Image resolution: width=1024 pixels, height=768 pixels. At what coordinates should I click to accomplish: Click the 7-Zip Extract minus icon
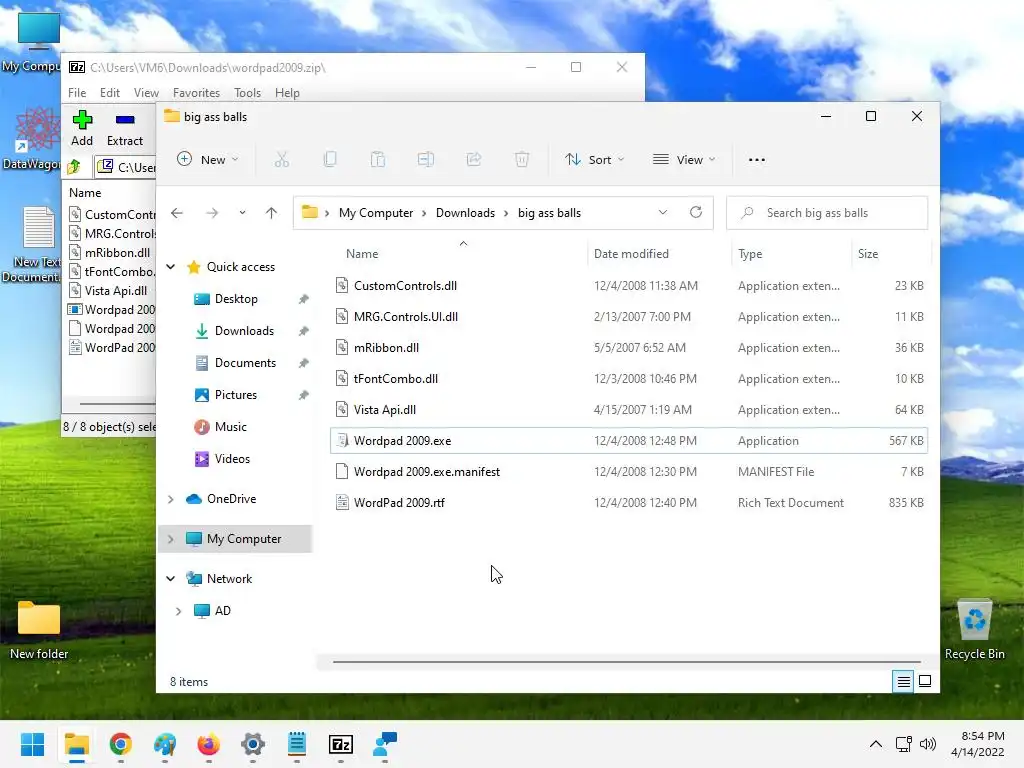[125, 120]
